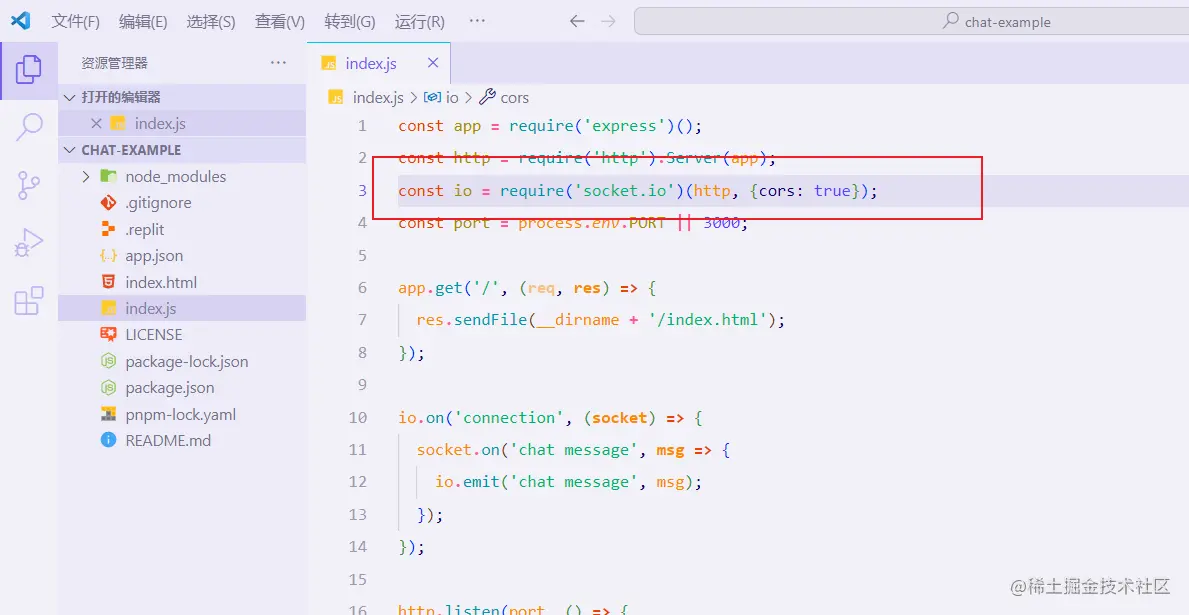The height and width of the screenshot is (615, 1189).
Task: Close index.js in open editors list
Action: click(x=96, y=124)
